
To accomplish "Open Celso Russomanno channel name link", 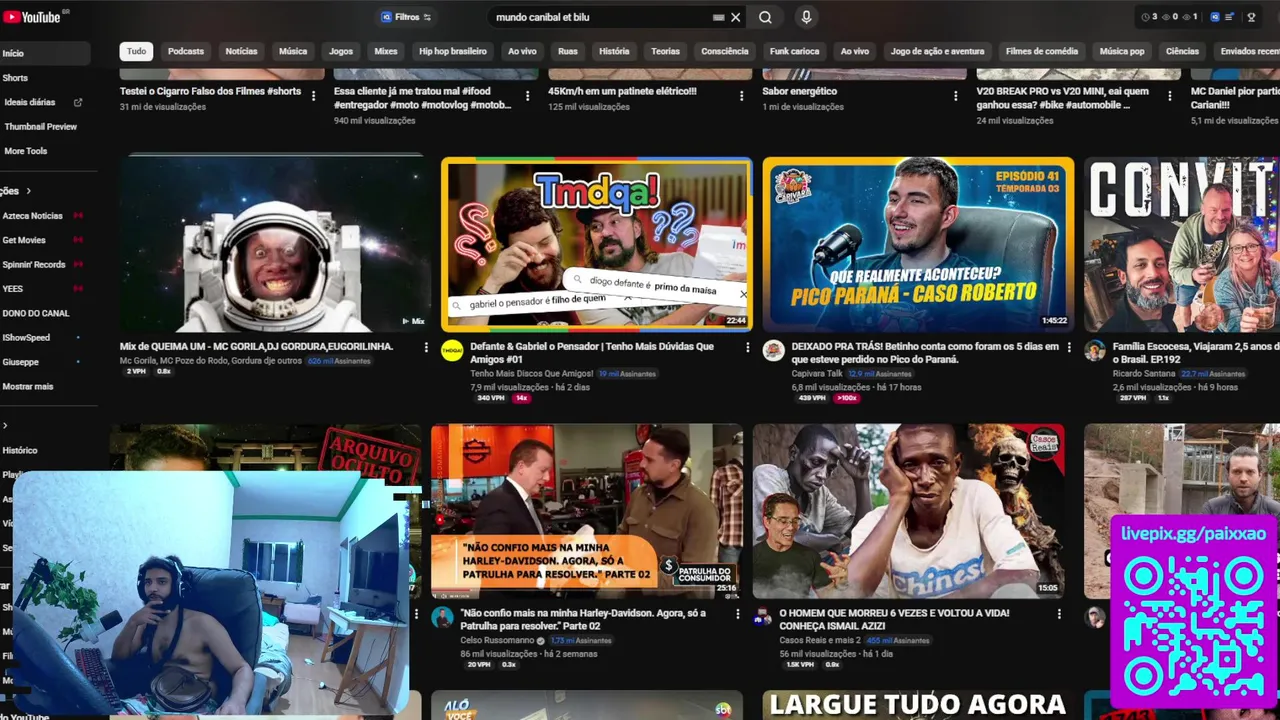I will pos(497,640).
